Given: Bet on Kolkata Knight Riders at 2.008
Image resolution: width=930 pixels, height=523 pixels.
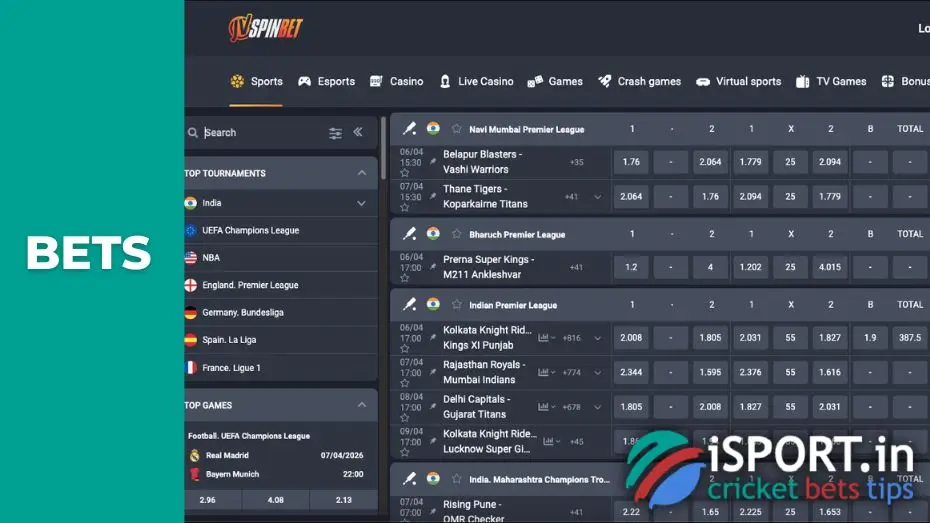Looking at the screenshot, I should point(631,338).
